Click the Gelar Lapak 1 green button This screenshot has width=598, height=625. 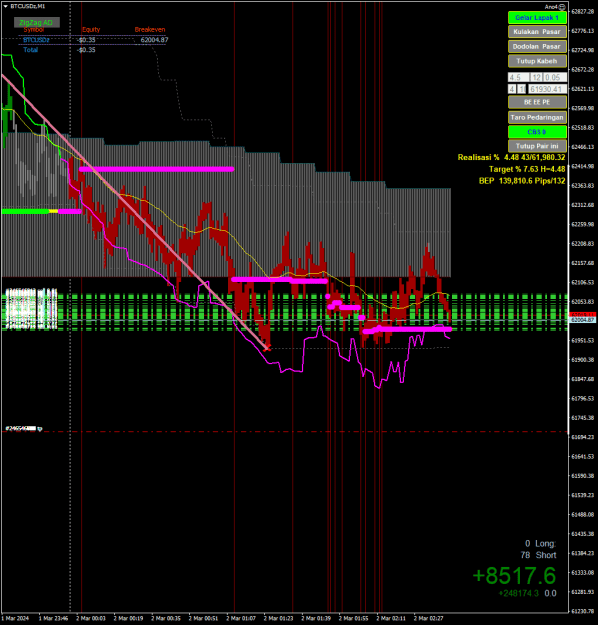[x=537, y=18]
